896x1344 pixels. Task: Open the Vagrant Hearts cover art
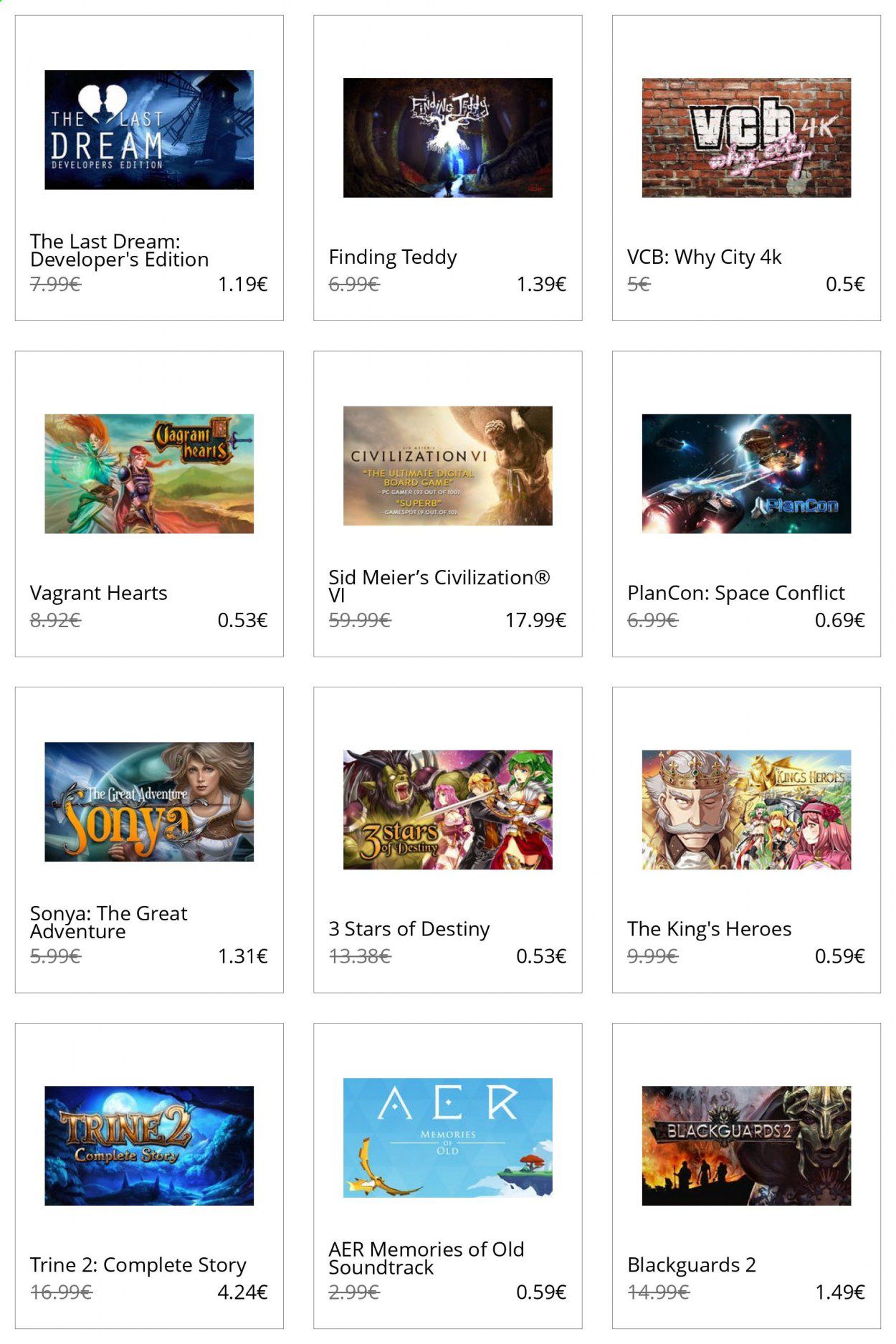pyautogui.click(x=149, y=474)
